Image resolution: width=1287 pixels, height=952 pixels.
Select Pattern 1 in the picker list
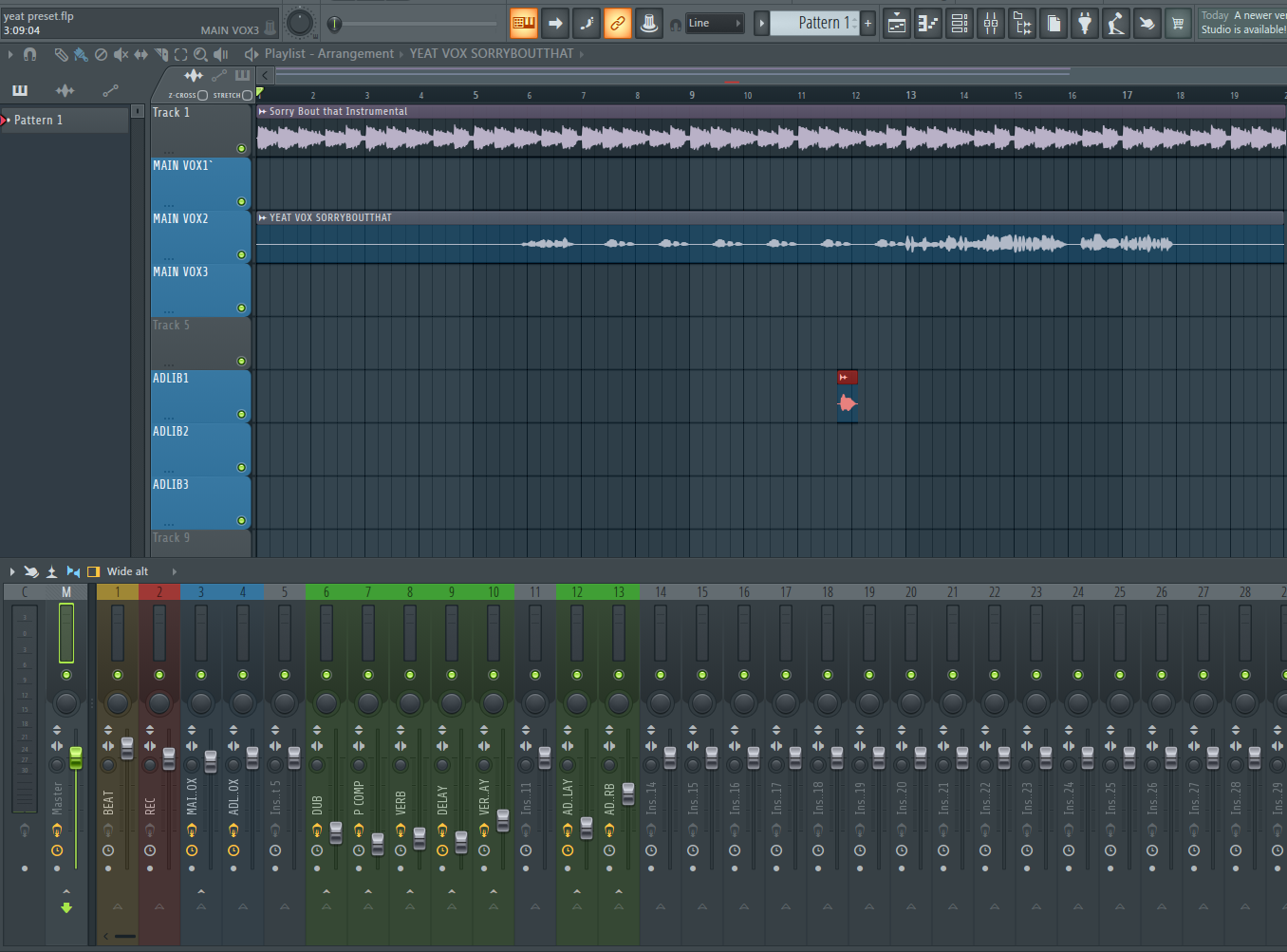point(65,120)
